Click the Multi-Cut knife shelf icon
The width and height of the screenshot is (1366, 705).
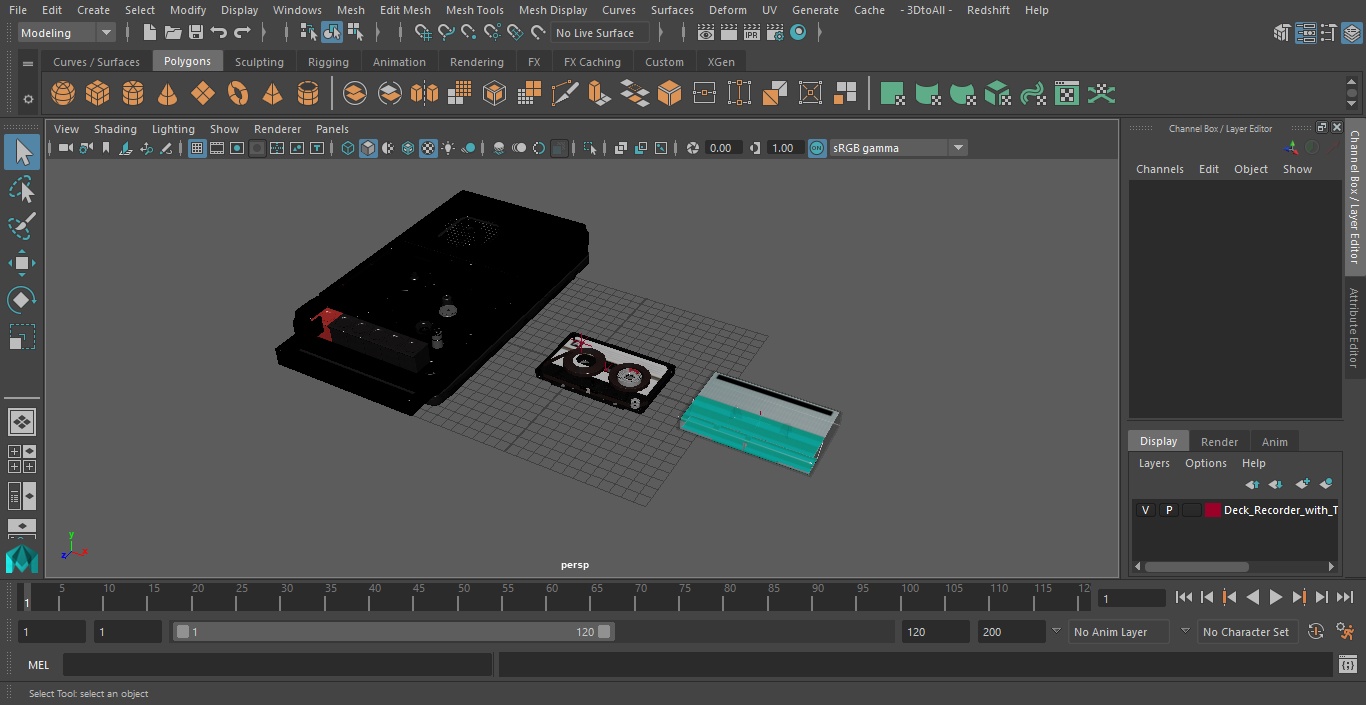tap(565, 94)
